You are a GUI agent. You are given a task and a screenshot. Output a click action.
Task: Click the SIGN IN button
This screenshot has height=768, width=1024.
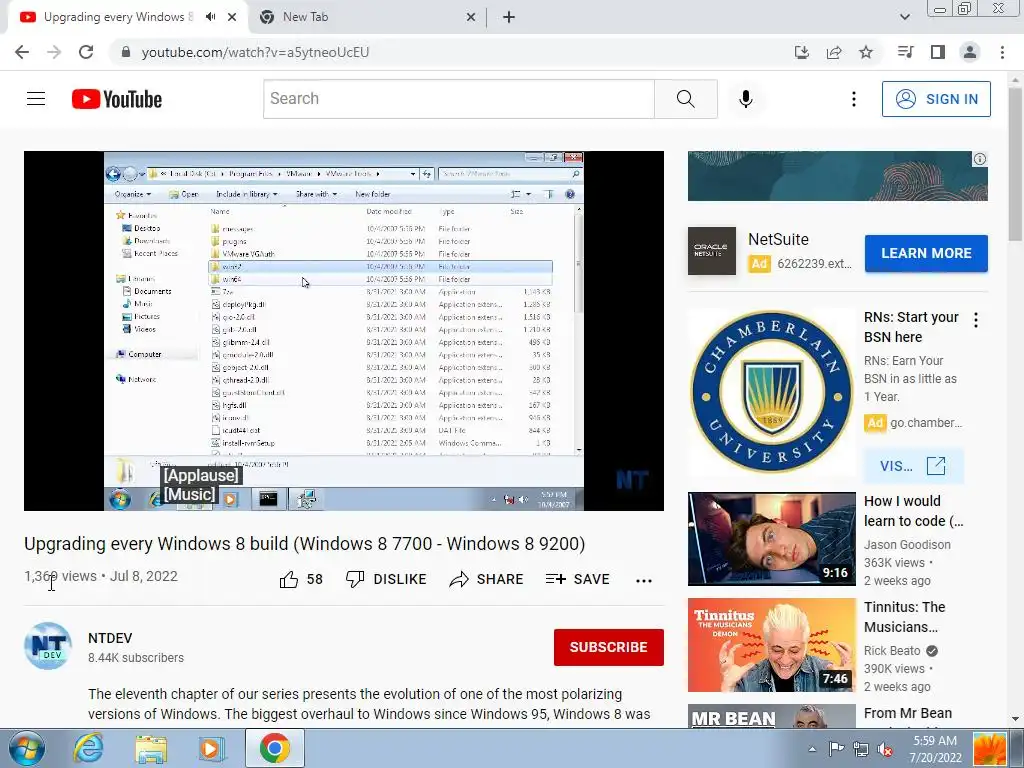pyautogui.click(x=936, y=99)
